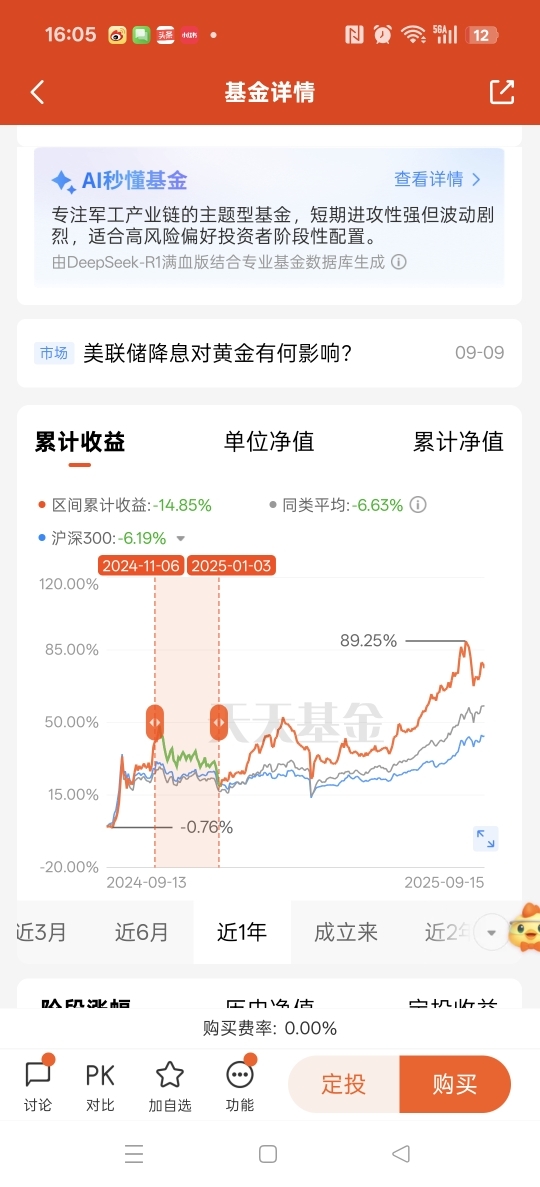Tap the back arrow in header
540x1187 pixels.
(x=37, y=92)
